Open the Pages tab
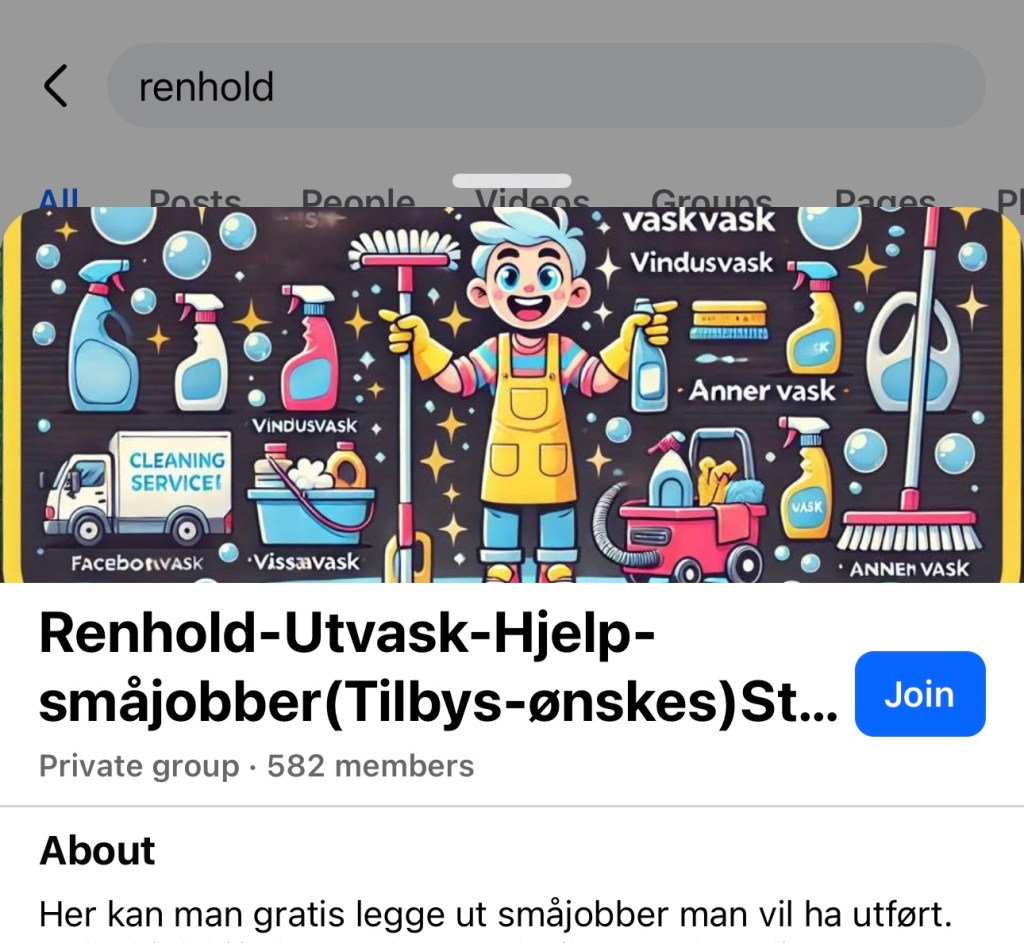This screenshot has width=1024, height=943. coord(884,197)
